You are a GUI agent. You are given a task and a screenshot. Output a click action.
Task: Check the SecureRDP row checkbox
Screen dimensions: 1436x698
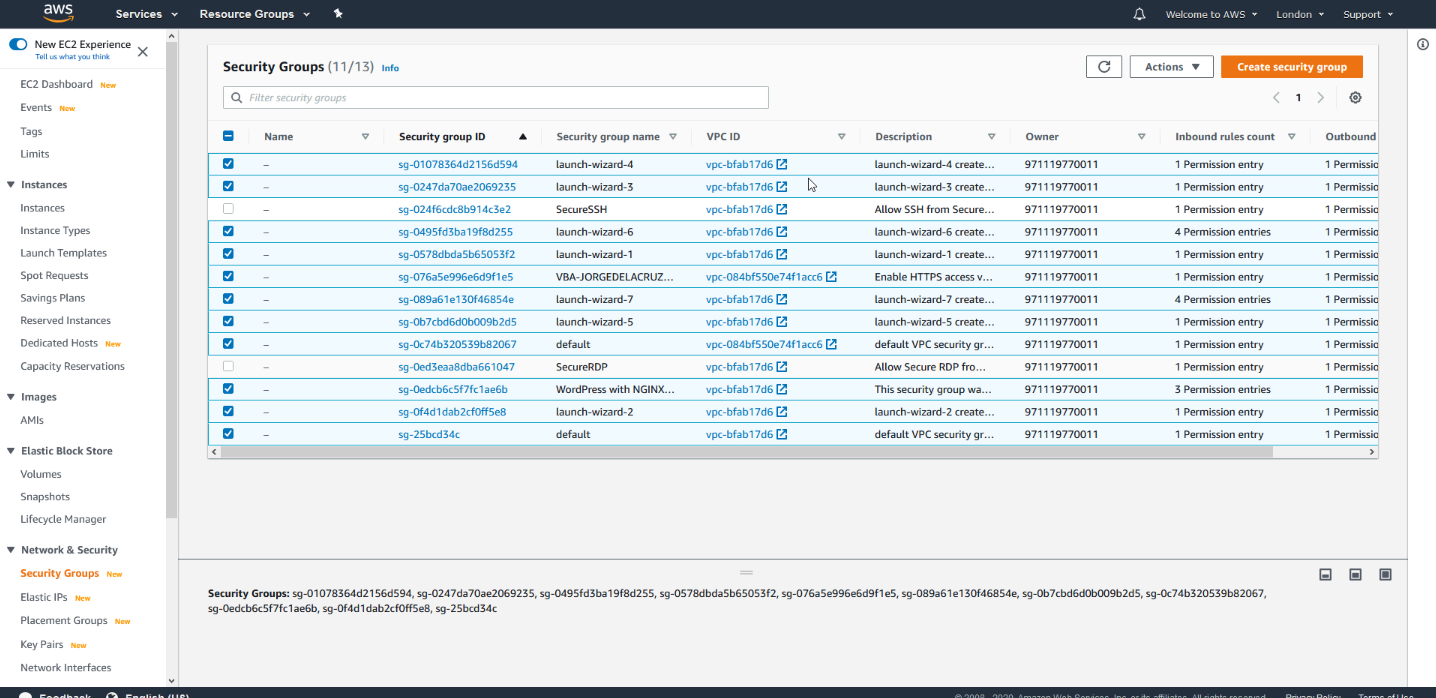pos(228,367)
